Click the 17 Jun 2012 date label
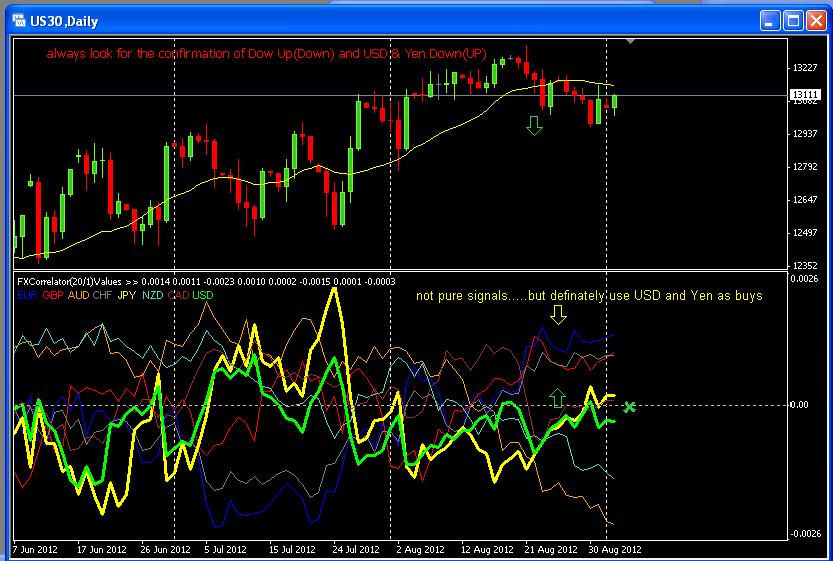The image size is (833, 561). [101, 549]
